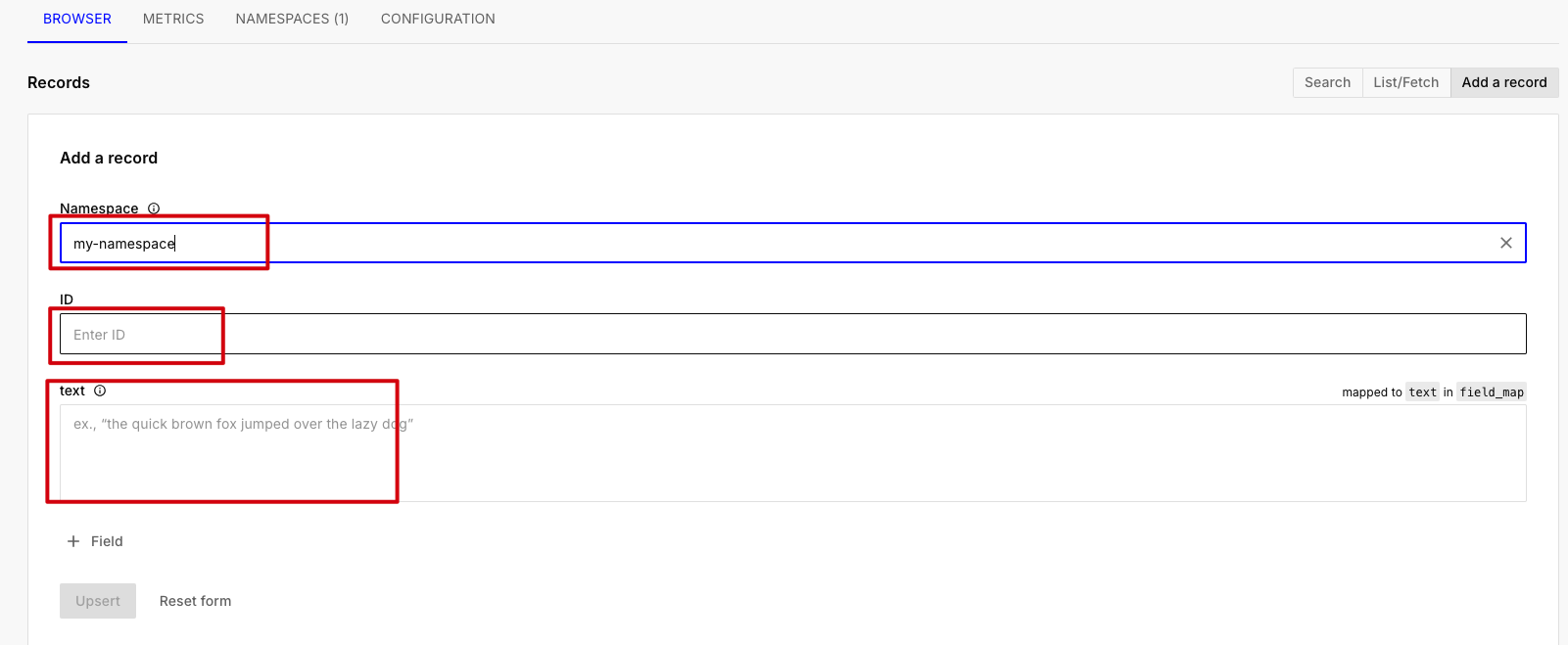Go to the Namespaces (1) tab
1568x645 pixels.
(x=292, y=19)
